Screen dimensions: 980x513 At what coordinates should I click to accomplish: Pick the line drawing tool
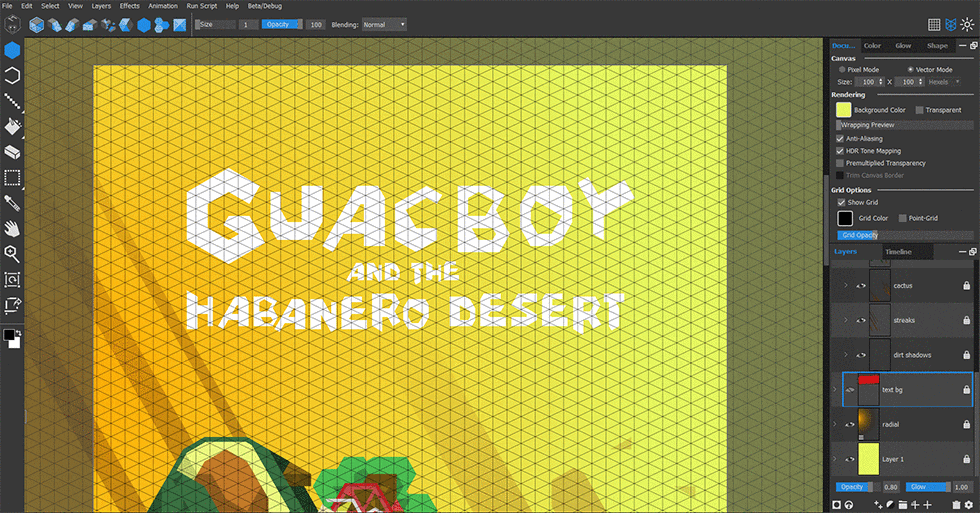[x=13, y=101]
